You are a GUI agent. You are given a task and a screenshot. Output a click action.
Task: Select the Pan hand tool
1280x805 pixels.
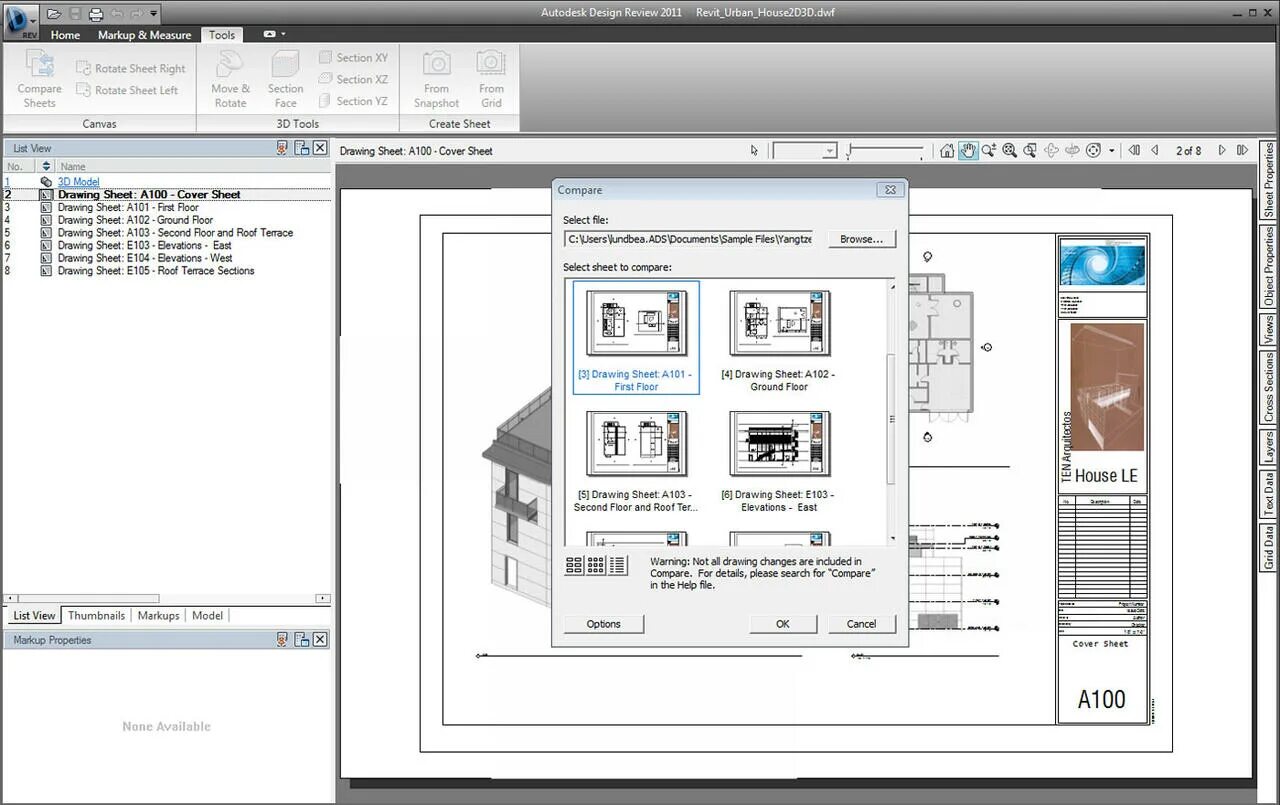point(968,151)
